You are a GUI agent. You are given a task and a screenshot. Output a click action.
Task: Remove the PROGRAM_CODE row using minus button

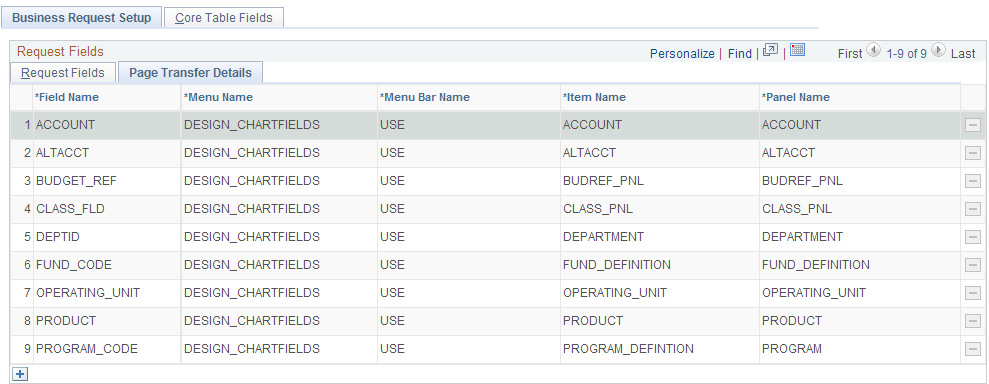[x=973, y=349]
